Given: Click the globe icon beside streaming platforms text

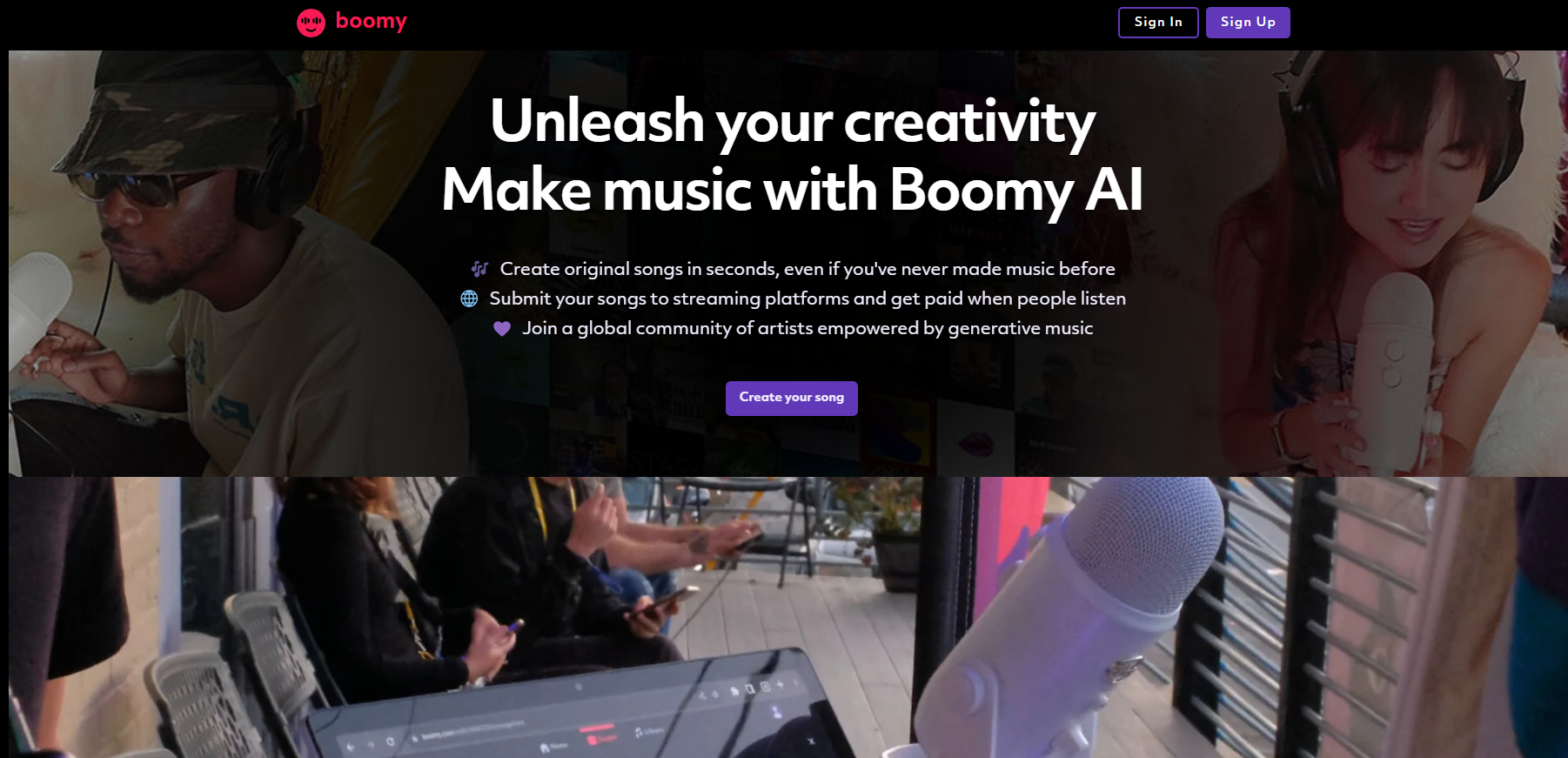Looking at the screenshot, I should click(x=469, y=299).
